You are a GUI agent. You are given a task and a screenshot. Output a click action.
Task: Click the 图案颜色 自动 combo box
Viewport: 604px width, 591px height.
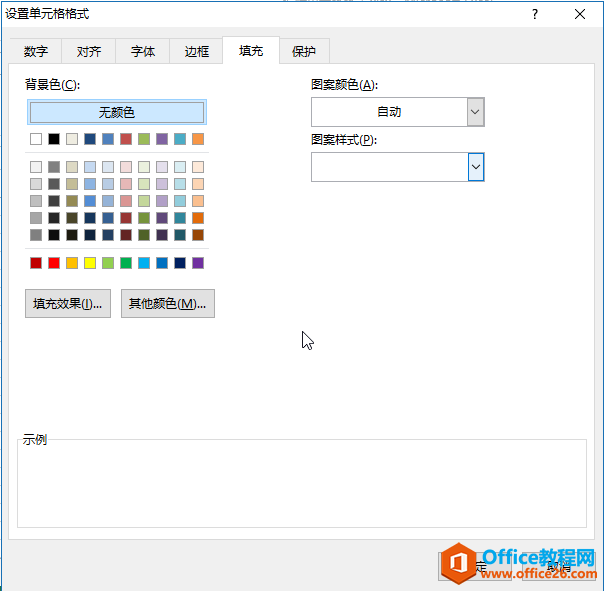(x=398, y=112)
